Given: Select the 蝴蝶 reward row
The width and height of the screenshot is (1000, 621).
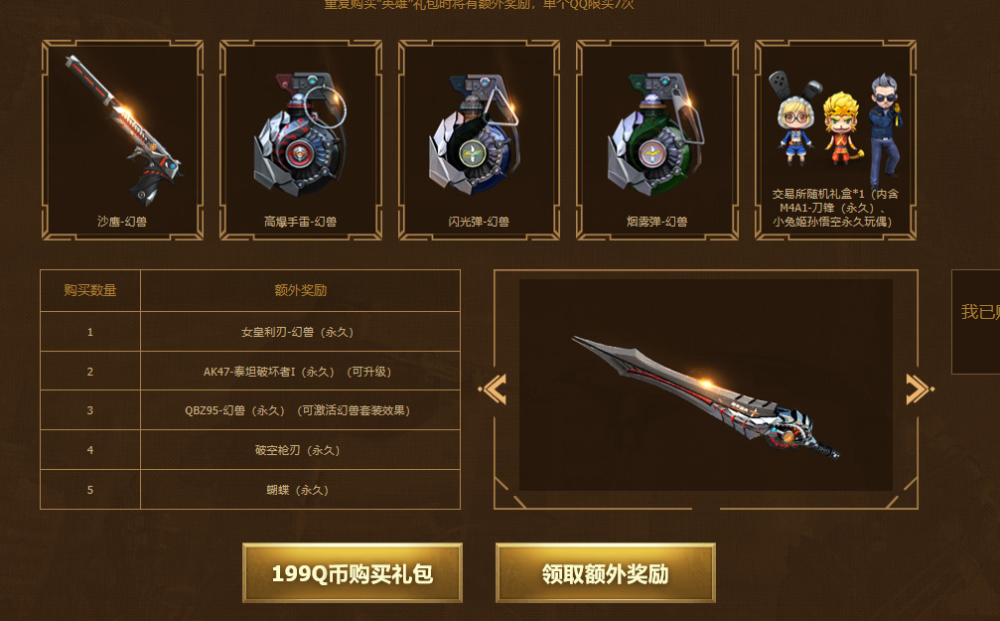Looking at the screenshot, I should click(250, 490).
